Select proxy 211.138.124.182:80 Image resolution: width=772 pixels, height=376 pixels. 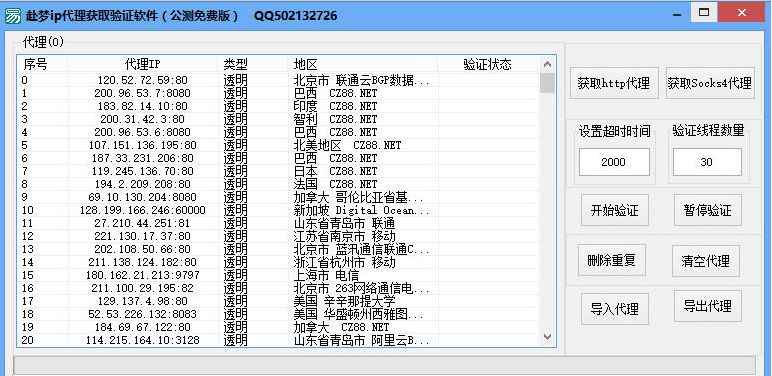[x=143, y=262]
